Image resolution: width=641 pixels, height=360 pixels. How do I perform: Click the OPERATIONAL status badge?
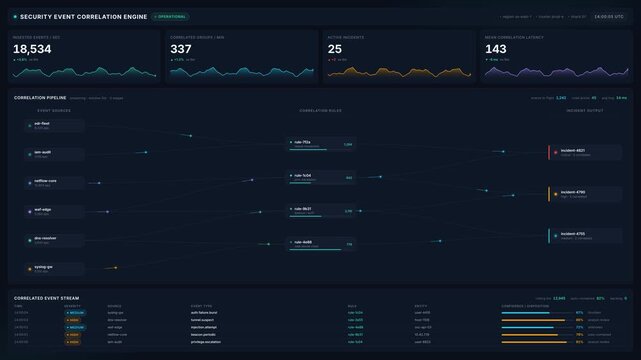click(170, 17)
